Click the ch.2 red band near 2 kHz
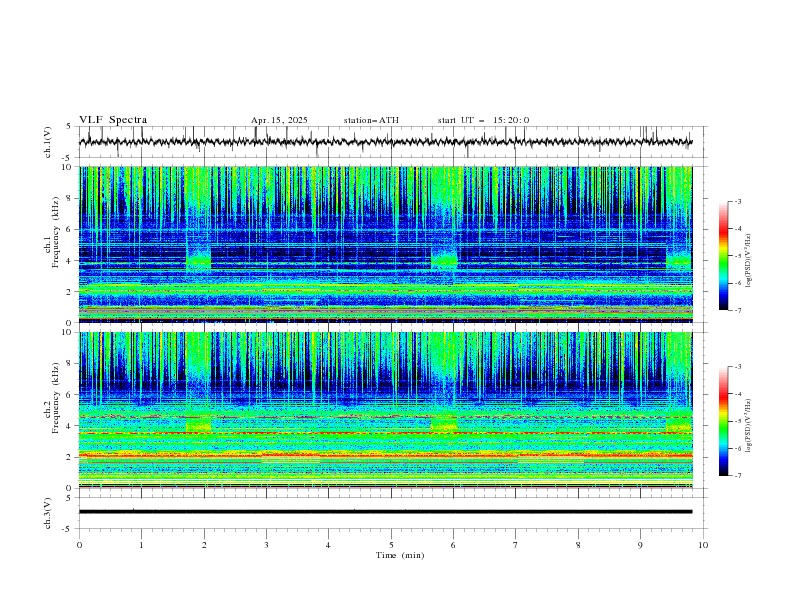The image size is (792, 612). tap(386, 455)
